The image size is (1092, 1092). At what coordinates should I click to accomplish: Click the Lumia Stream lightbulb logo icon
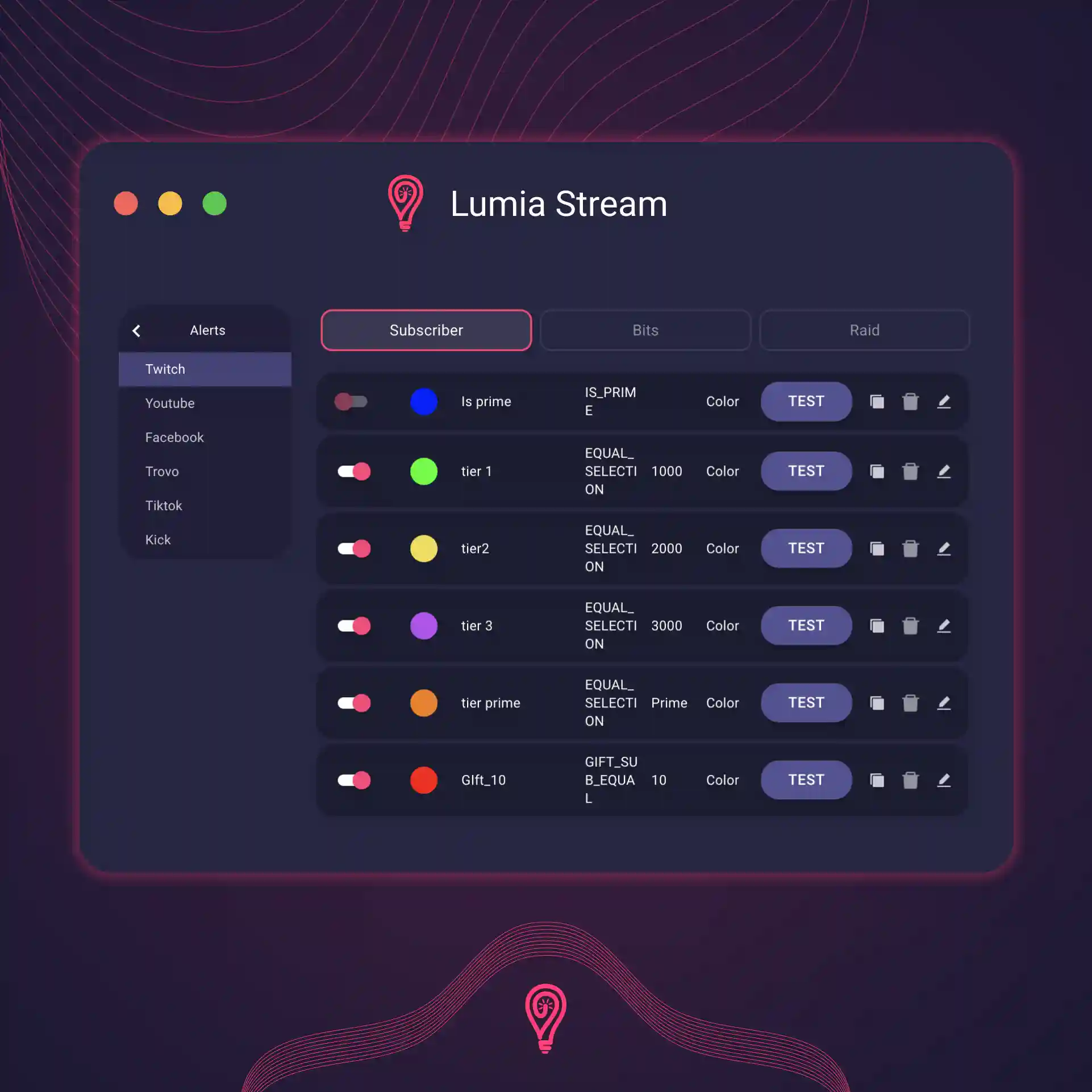[x=404, y=202]
